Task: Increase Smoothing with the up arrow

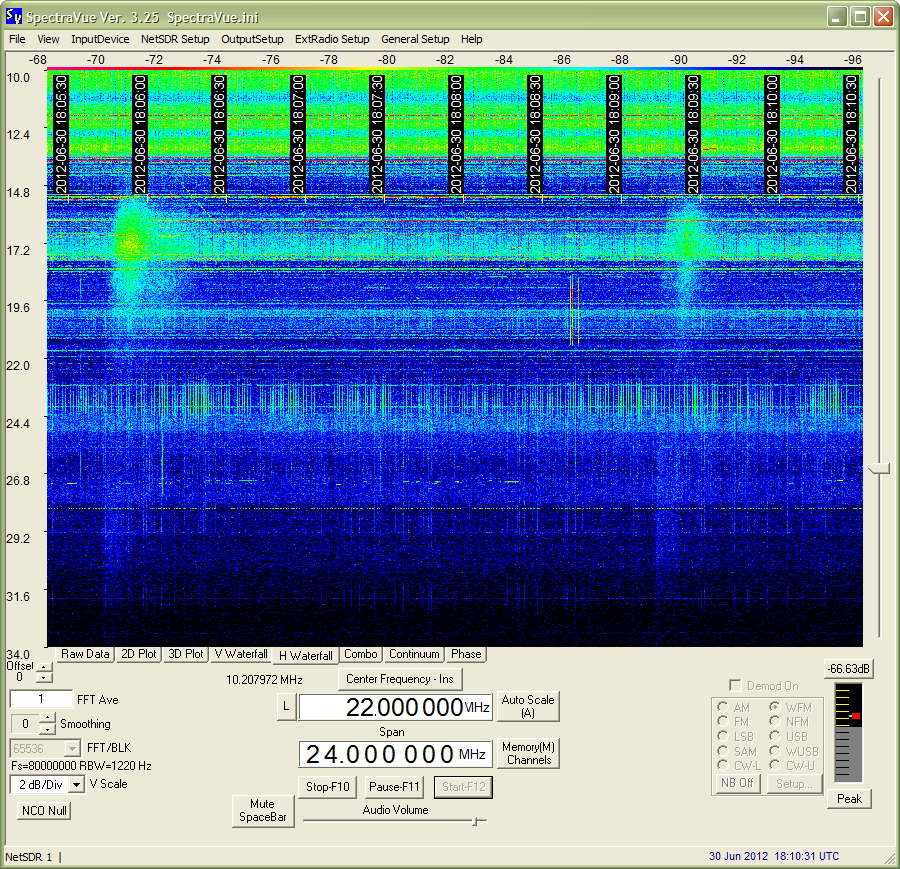Action: (x=48, y=718)
